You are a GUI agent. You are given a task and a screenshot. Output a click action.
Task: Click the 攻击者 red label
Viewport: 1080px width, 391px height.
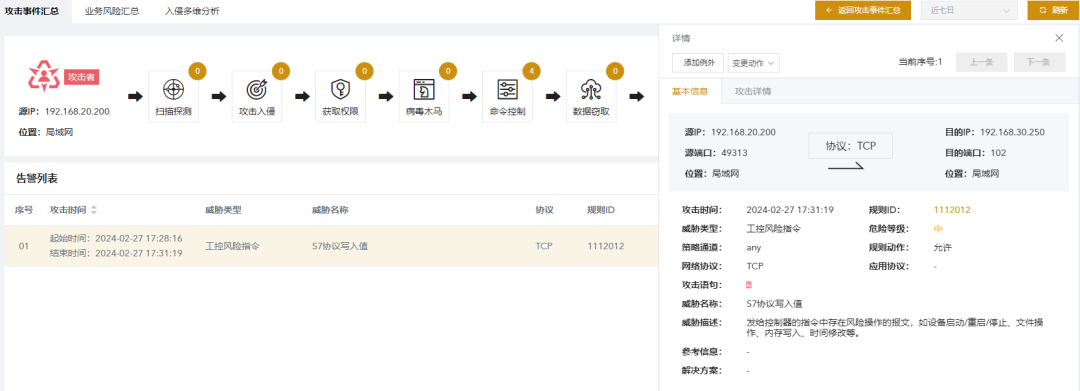(x=82, y=77)
